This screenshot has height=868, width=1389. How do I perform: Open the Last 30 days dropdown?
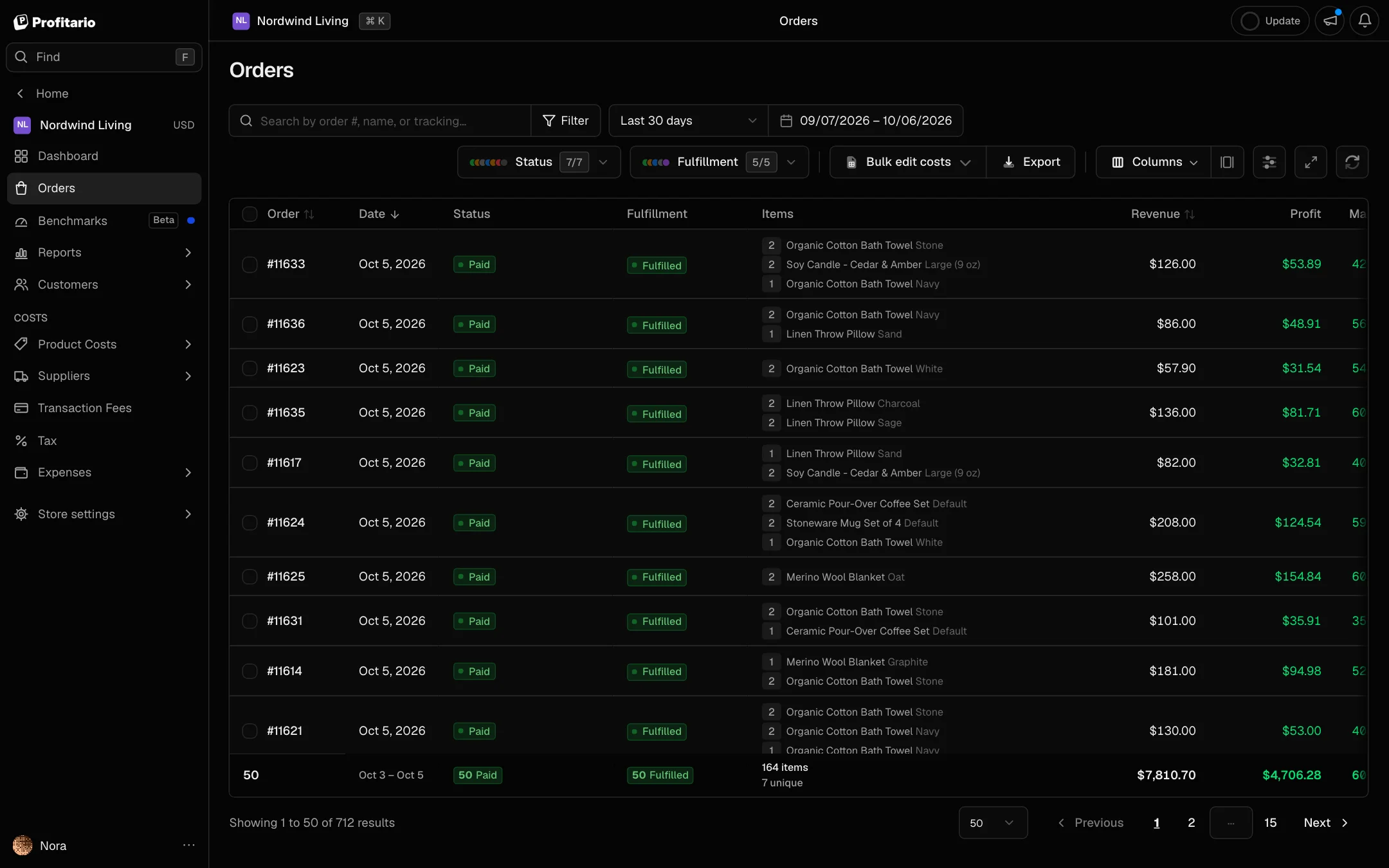pyautogui.click(x=688, y=121)
